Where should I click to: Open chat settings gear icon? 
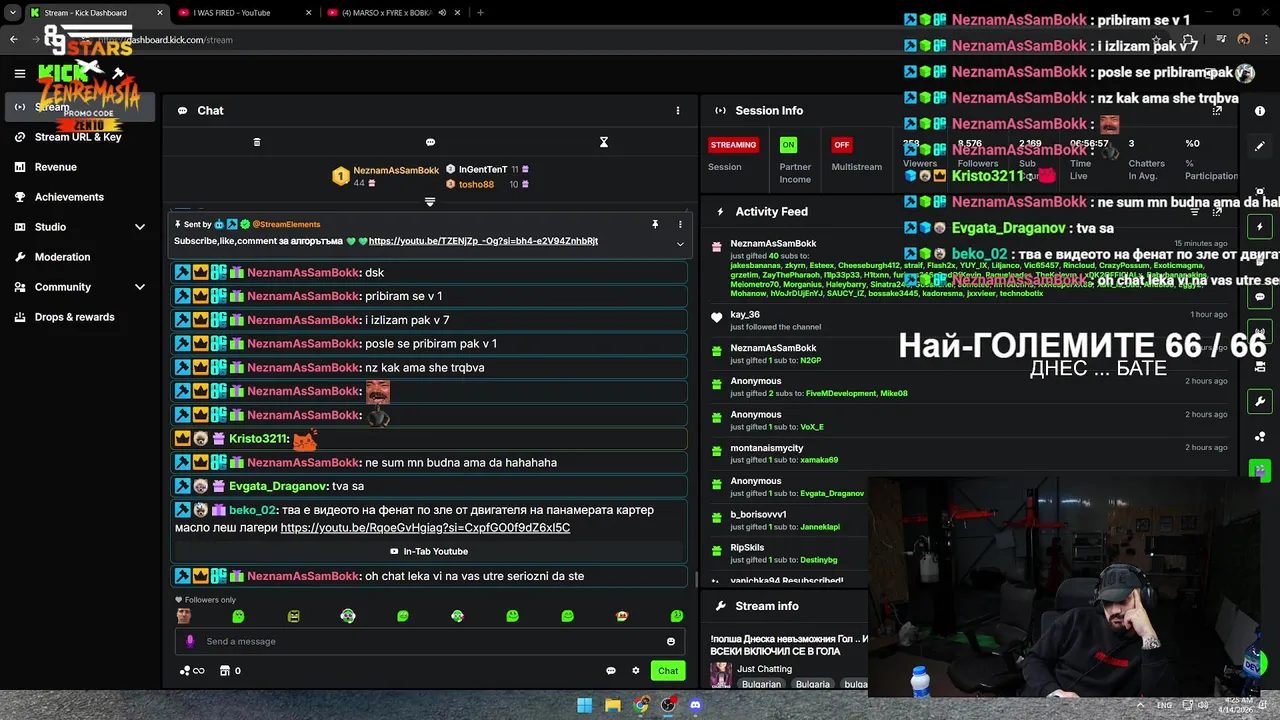pyautogui.click(x=635, y=671)
